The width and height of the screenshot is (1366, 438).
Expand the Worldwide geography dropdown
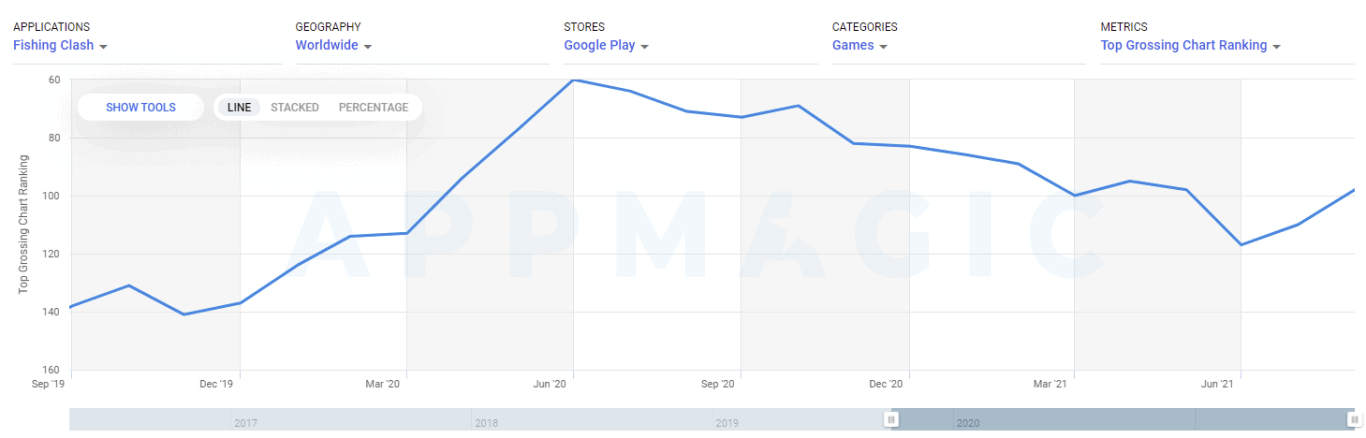[326, 45]
